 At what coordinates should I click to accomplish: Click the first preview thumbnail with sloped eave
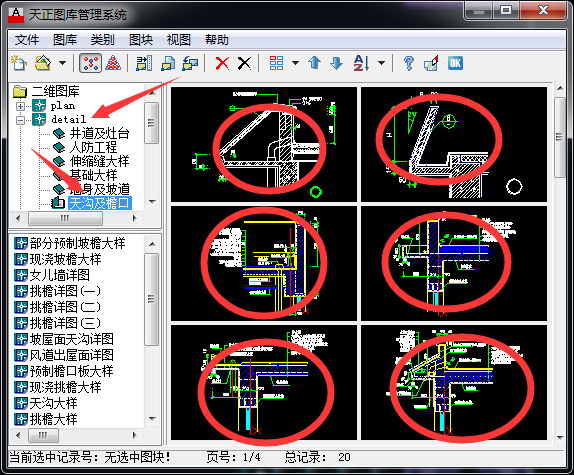click(x=264, y=144)
